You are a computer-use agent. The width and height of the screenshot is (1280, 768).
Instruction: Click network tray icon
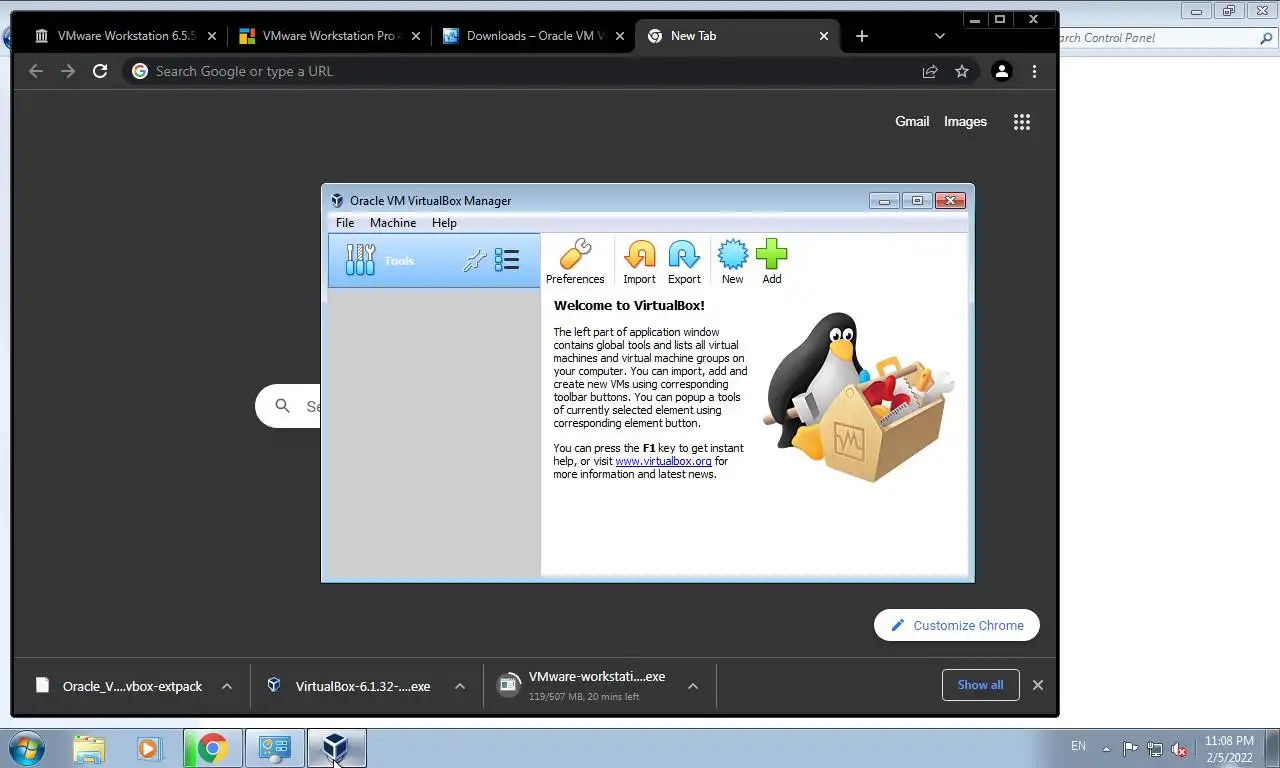pyautogui.click(x=1155, y=748)
